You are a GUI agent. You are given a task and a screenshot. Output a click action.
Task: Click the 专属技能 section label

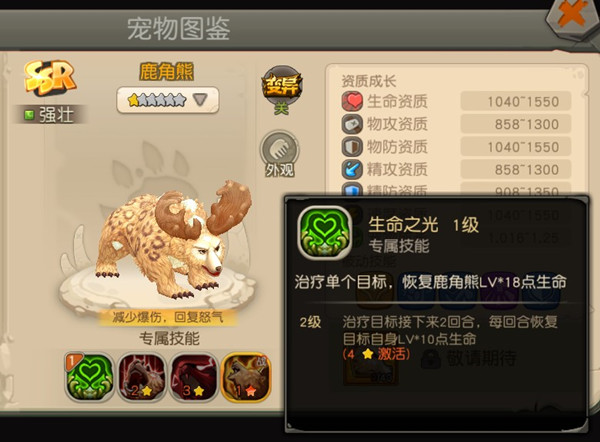169,338
